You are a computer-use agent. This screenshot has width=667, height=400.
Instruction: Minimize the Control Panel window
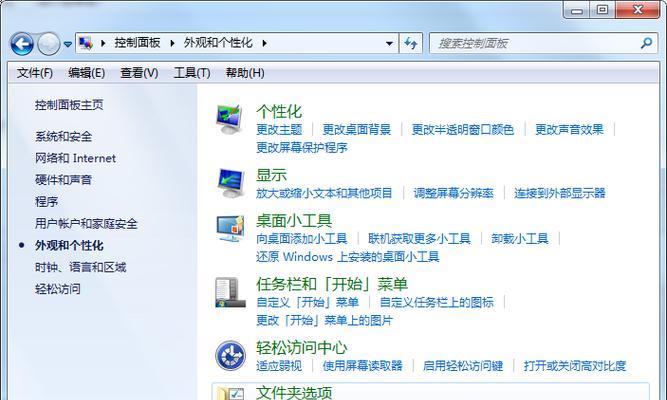(x=577, y=10)
